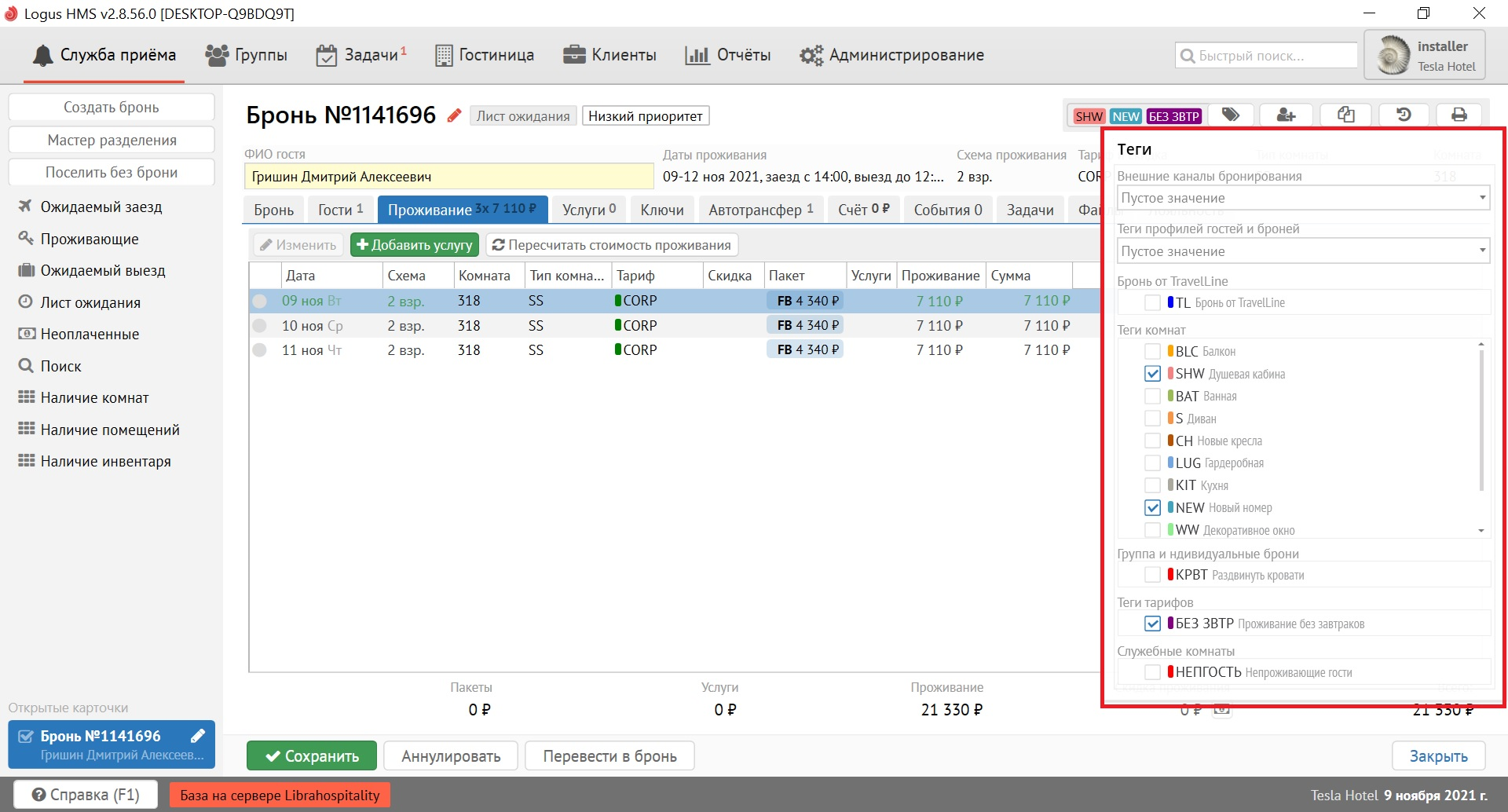
Task: Click the tags icon in booking toolbar
Action: (1231, 115)
